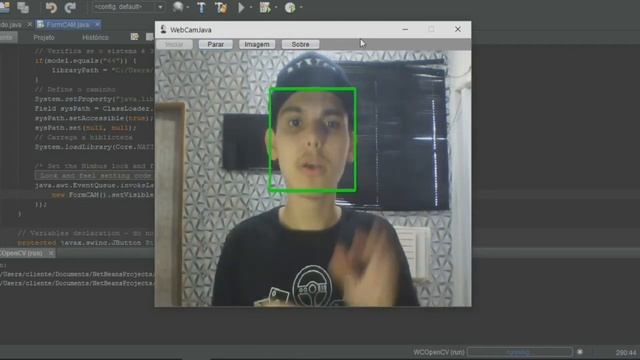The height and width of the screenshot is (360, 640).
Task: Click the 'libraryPath =' code line
Action: pos(103,70)
